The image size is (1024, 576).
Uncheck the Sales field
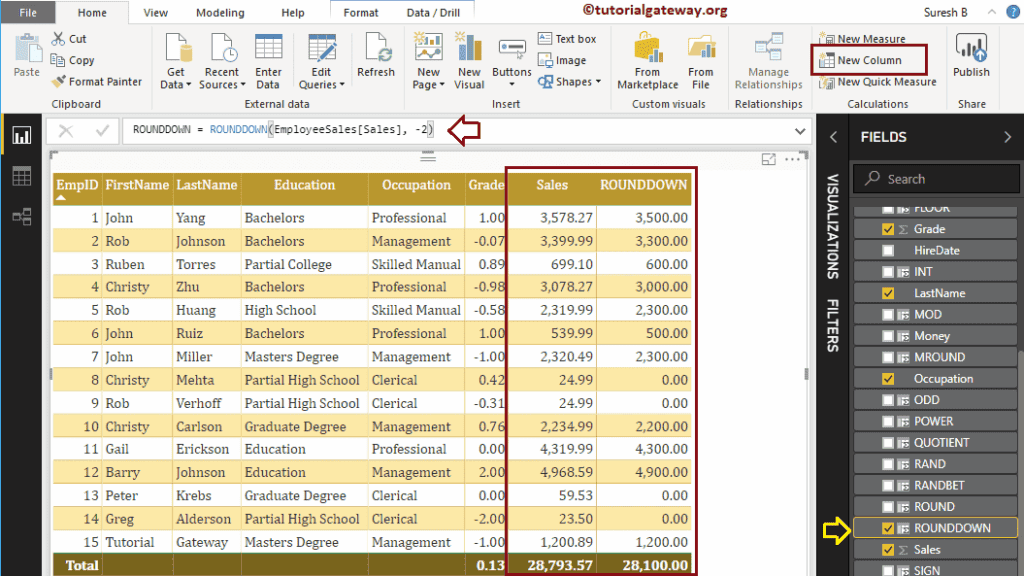coord(886,549)
